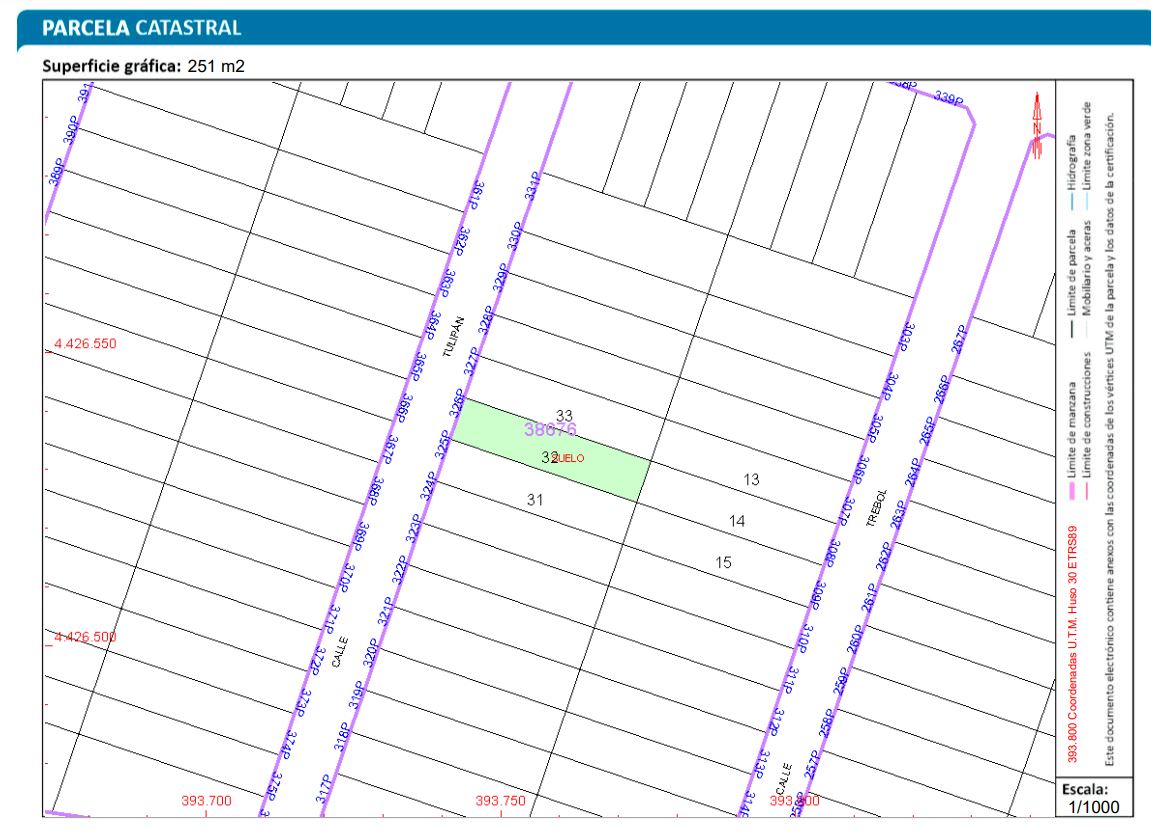
Task: Click the block number 38076 label
Action: [550, 429]
